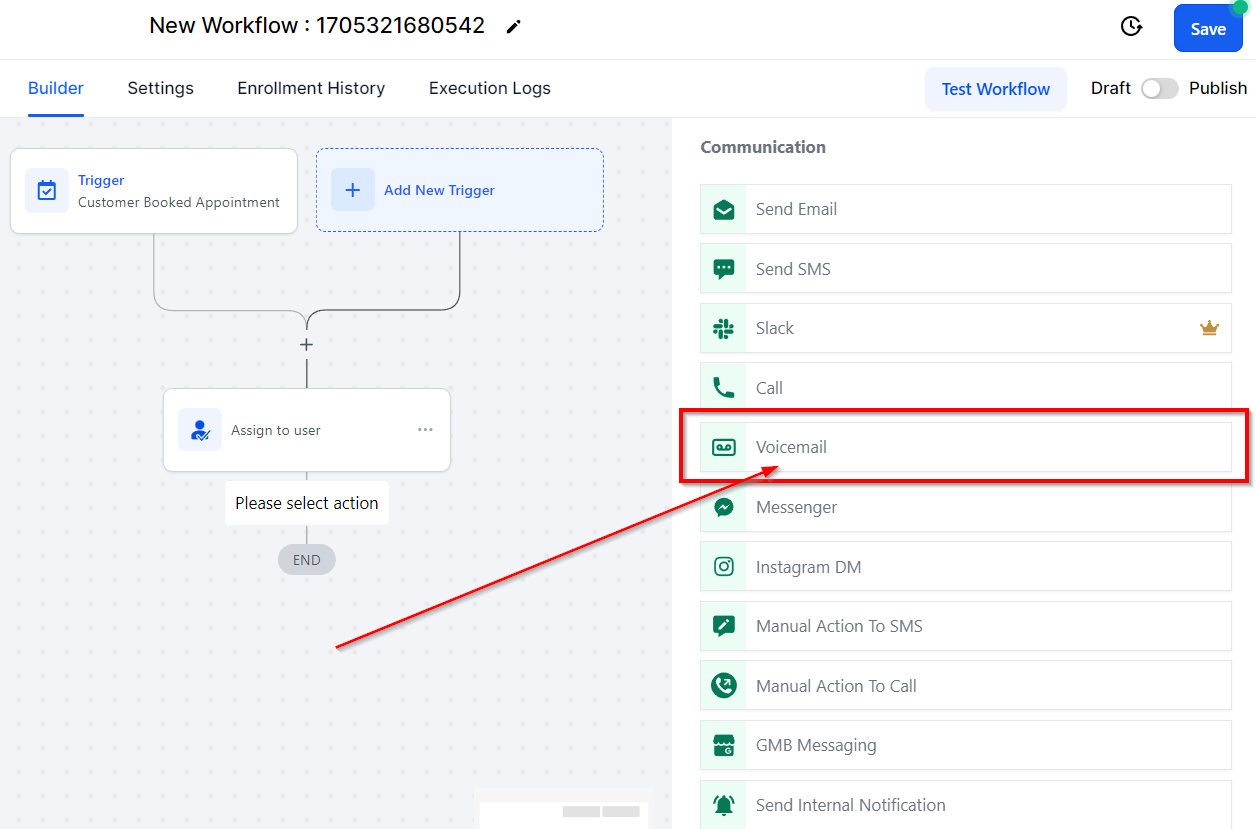Click the END node

(307, 560)
